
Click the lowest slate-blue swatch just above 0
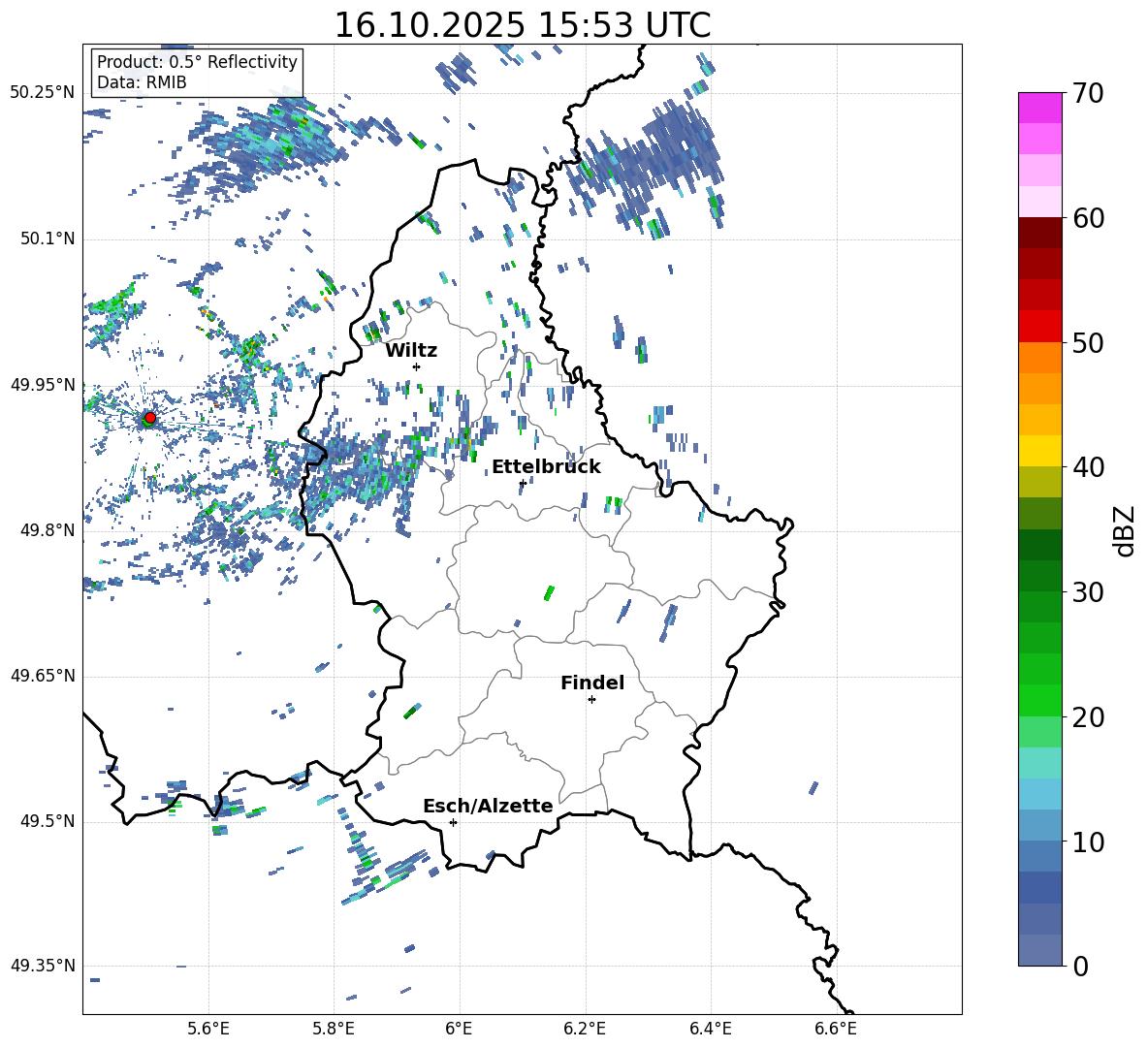pos(1039,950)
